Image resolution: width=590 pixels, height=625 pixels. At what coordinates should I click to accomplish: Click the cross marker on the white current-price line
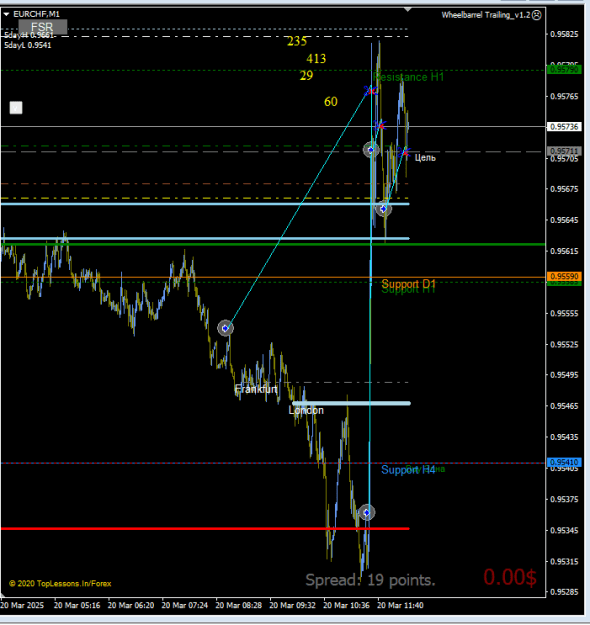[381, 126]
